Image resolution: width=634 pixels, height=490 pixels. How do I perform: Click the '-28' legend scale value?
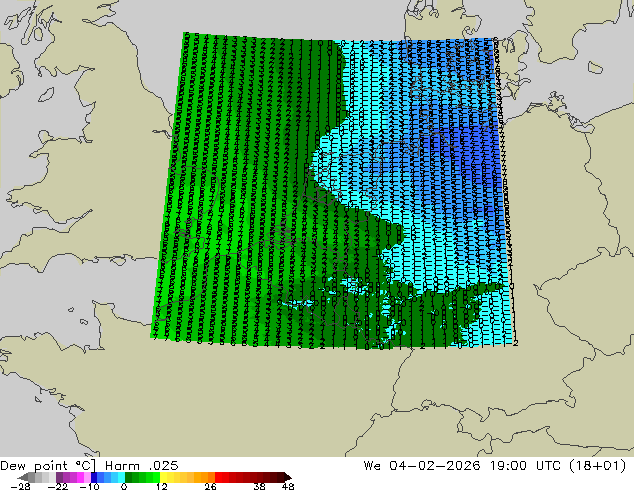pos(20,486)
